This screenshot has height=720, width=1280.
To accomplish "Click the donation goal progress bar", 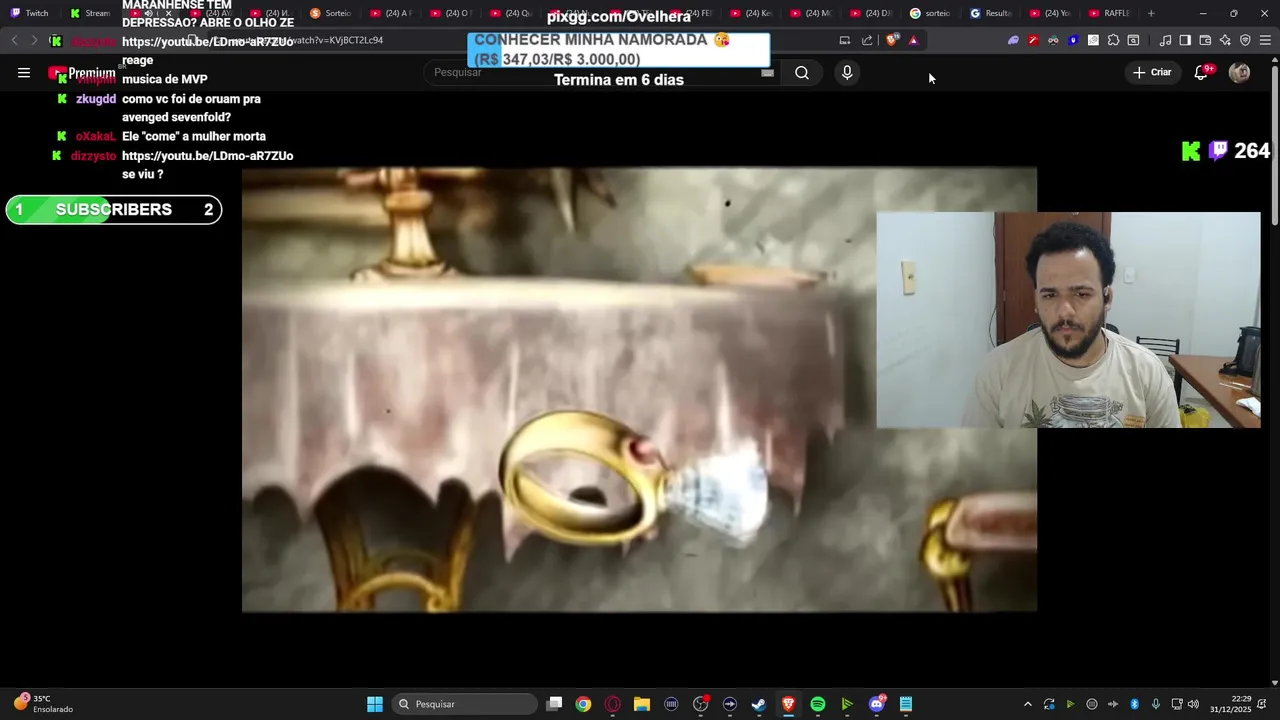I will click(619, 50).
